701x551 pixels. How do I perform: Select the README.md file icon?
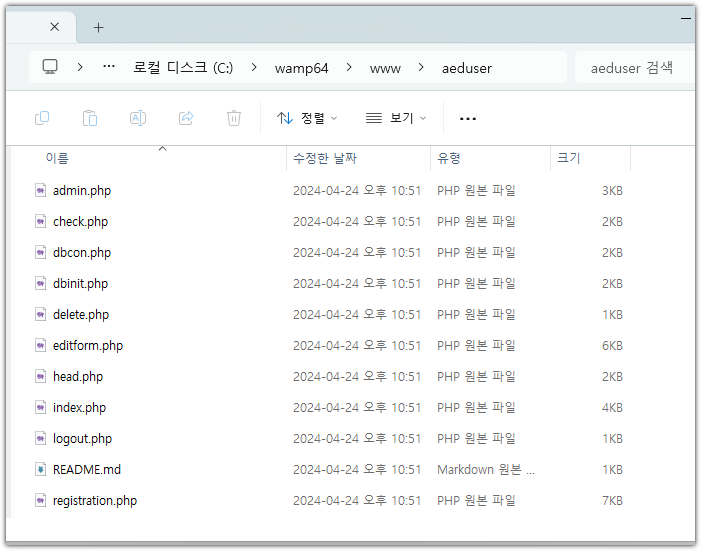[40, 469]
